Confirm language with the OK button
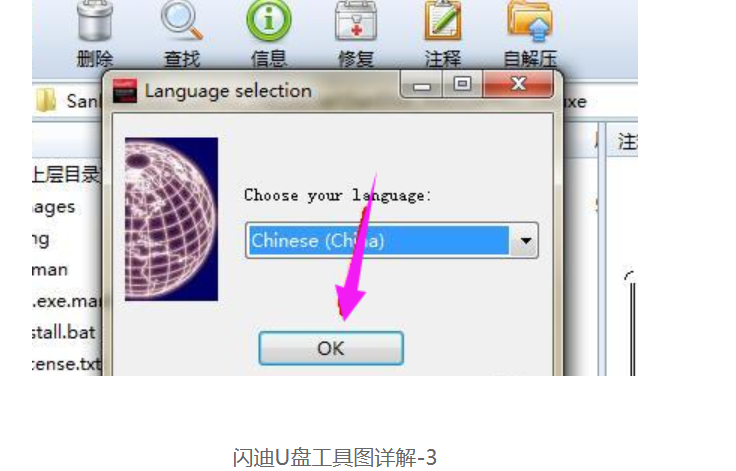736x471 pixels. click(x=331, y=348)
